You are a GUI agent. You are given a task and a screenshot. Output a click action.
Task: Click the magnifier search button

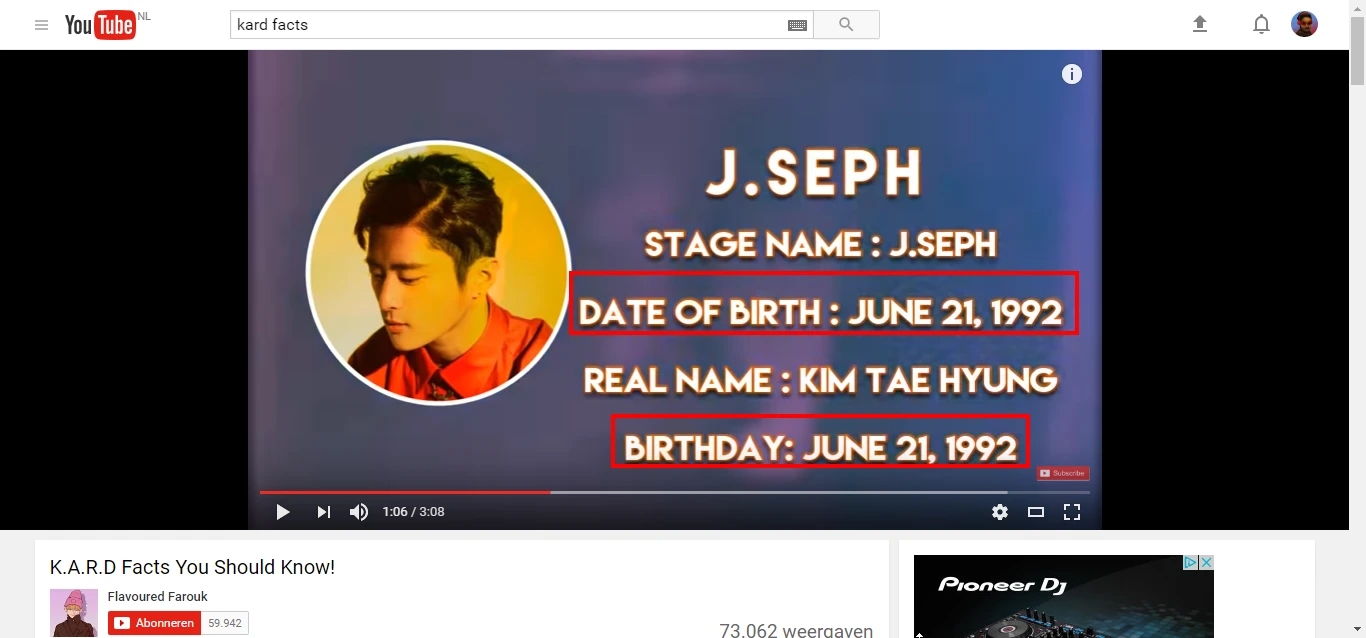tap(846, 25)
